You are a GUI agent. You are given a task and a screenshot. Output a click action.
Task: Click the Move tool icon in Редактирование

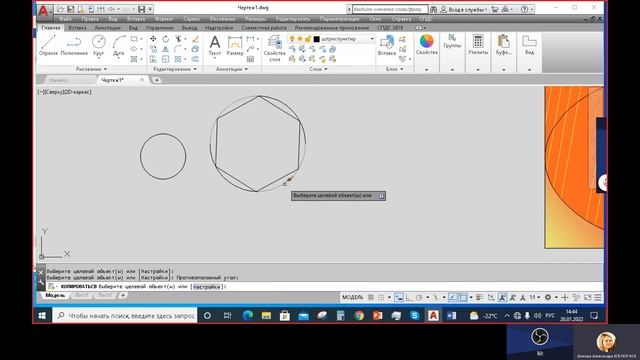pyautogui.click(x=153, y=39)
